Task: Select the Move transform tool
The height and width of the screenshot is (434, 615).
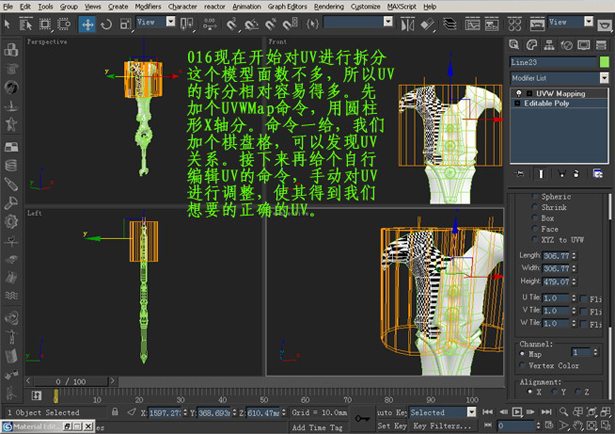Action: point(88,23)
